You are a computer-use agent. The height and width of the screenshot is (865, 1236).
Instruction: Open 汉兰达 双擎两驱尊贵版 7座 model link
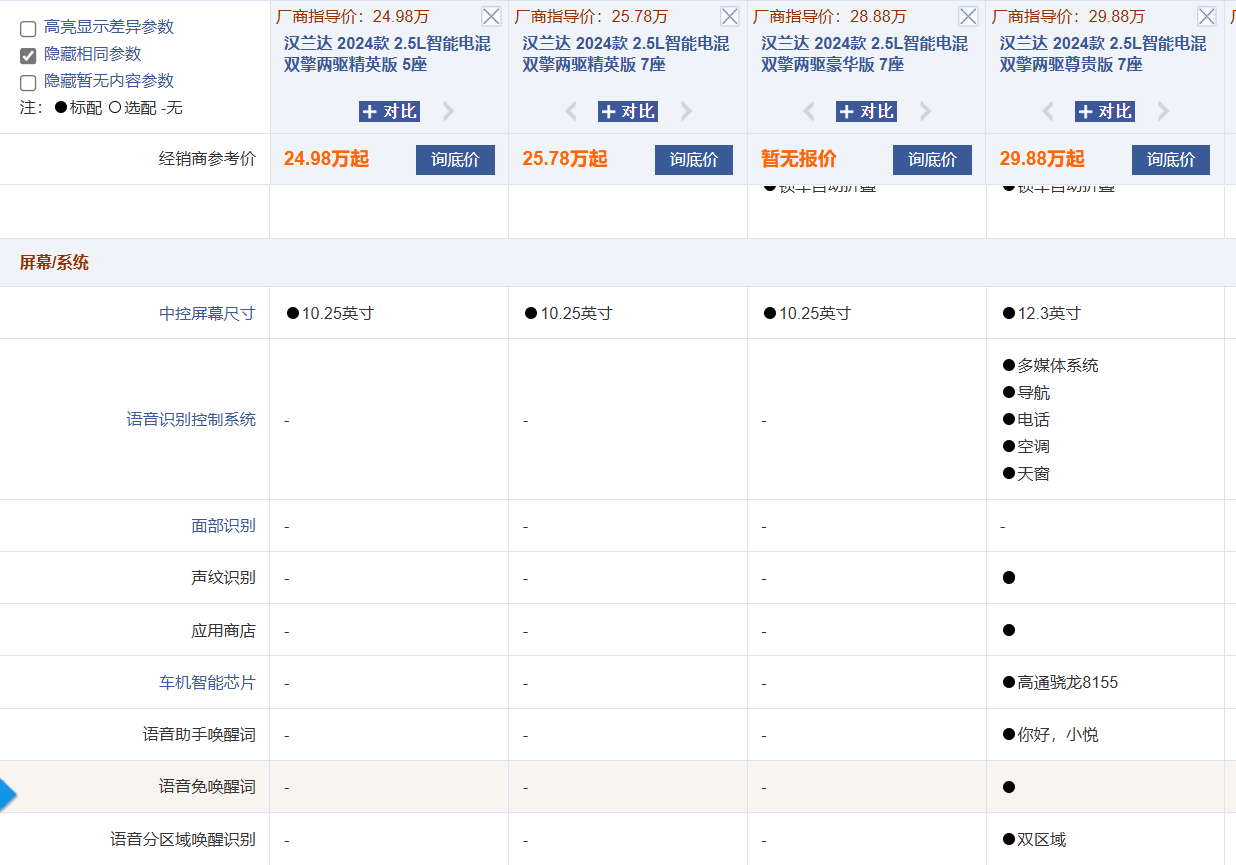tap(1104, 54)
